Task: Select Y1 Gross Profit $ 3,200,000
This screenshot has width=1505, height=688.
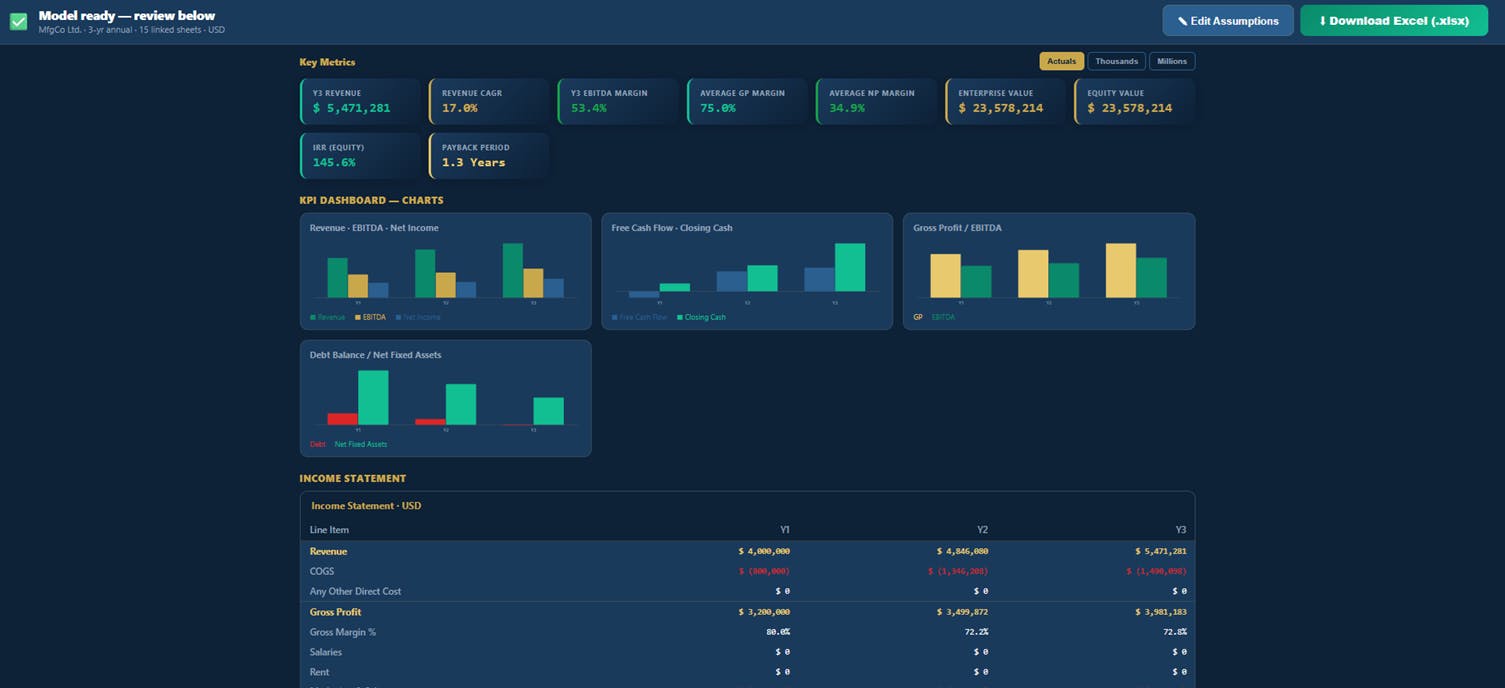Action: (x=764, y=612)
